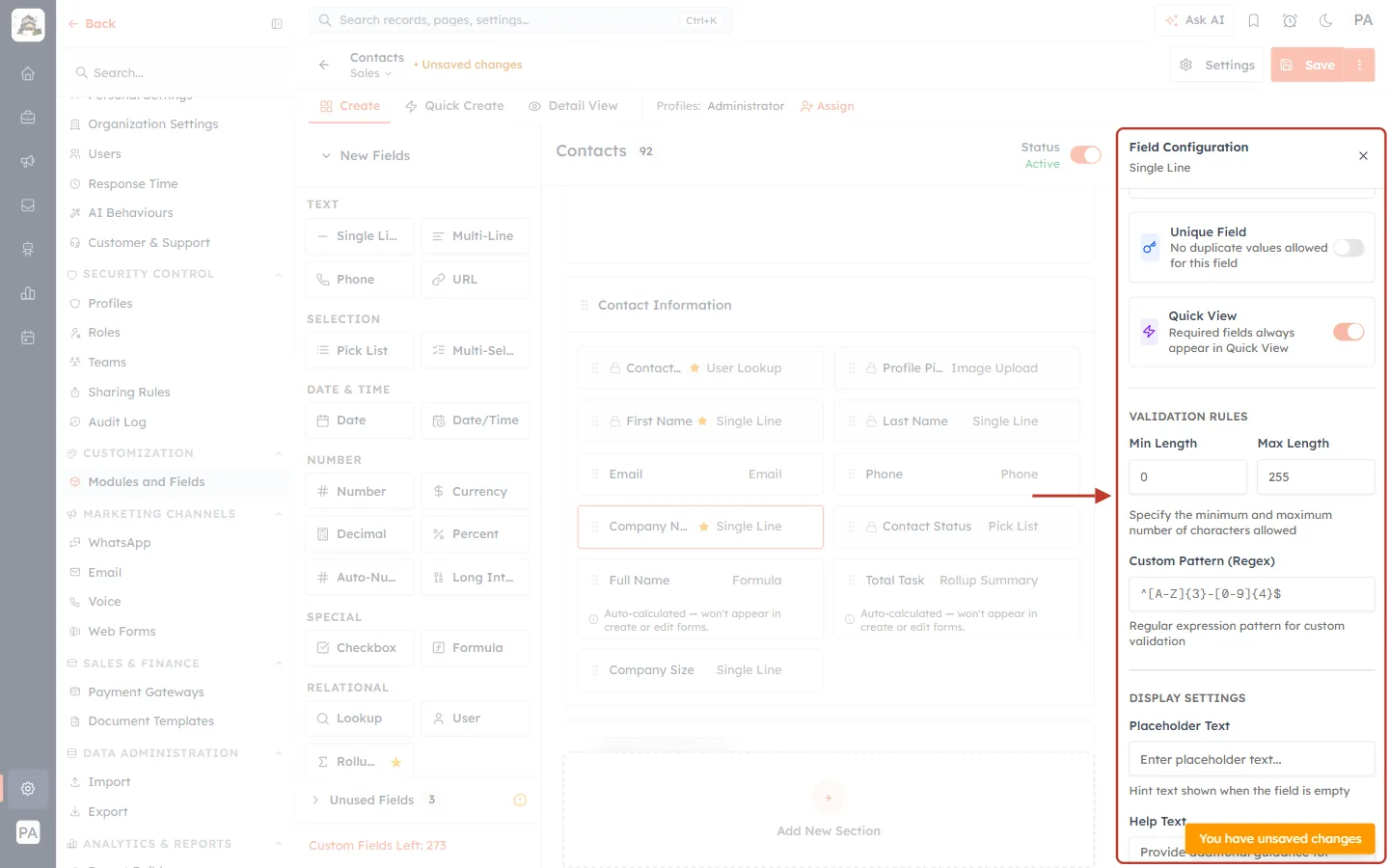The height and width of the screenshot is (868, 1389).
Task: Add a Pick List field type
Action: click(x=360, y=350)
